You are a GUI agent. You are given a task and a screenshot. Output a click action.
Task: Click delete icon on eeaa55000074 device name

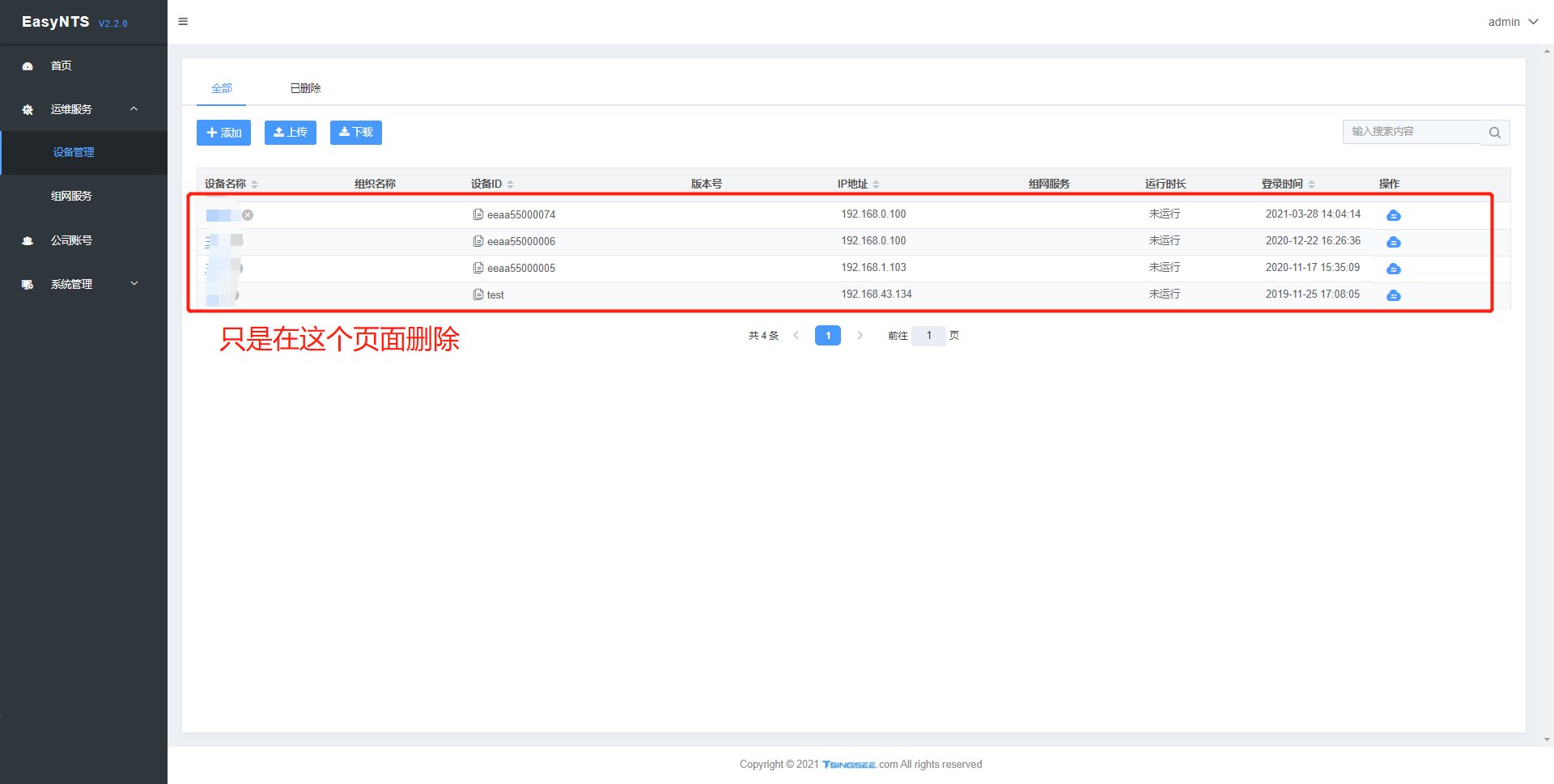coord(248,215)
